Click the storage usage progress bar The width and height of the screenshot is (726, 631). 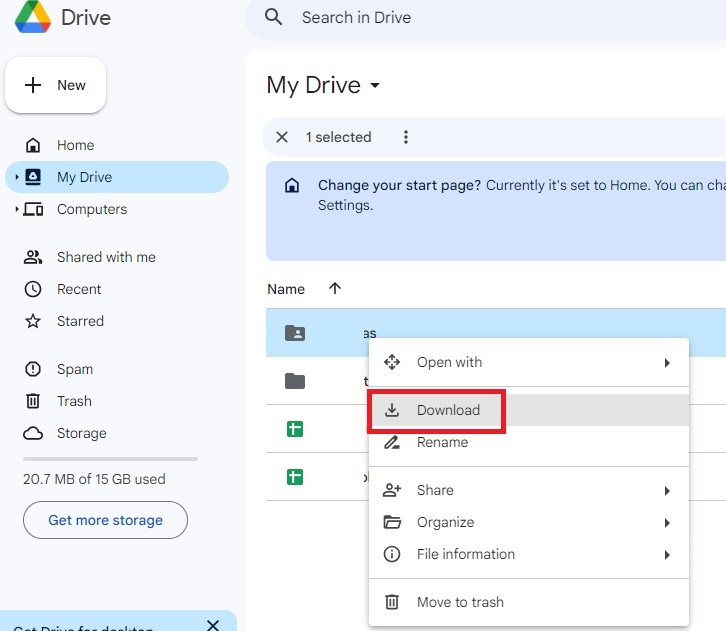tap(110, 459)
